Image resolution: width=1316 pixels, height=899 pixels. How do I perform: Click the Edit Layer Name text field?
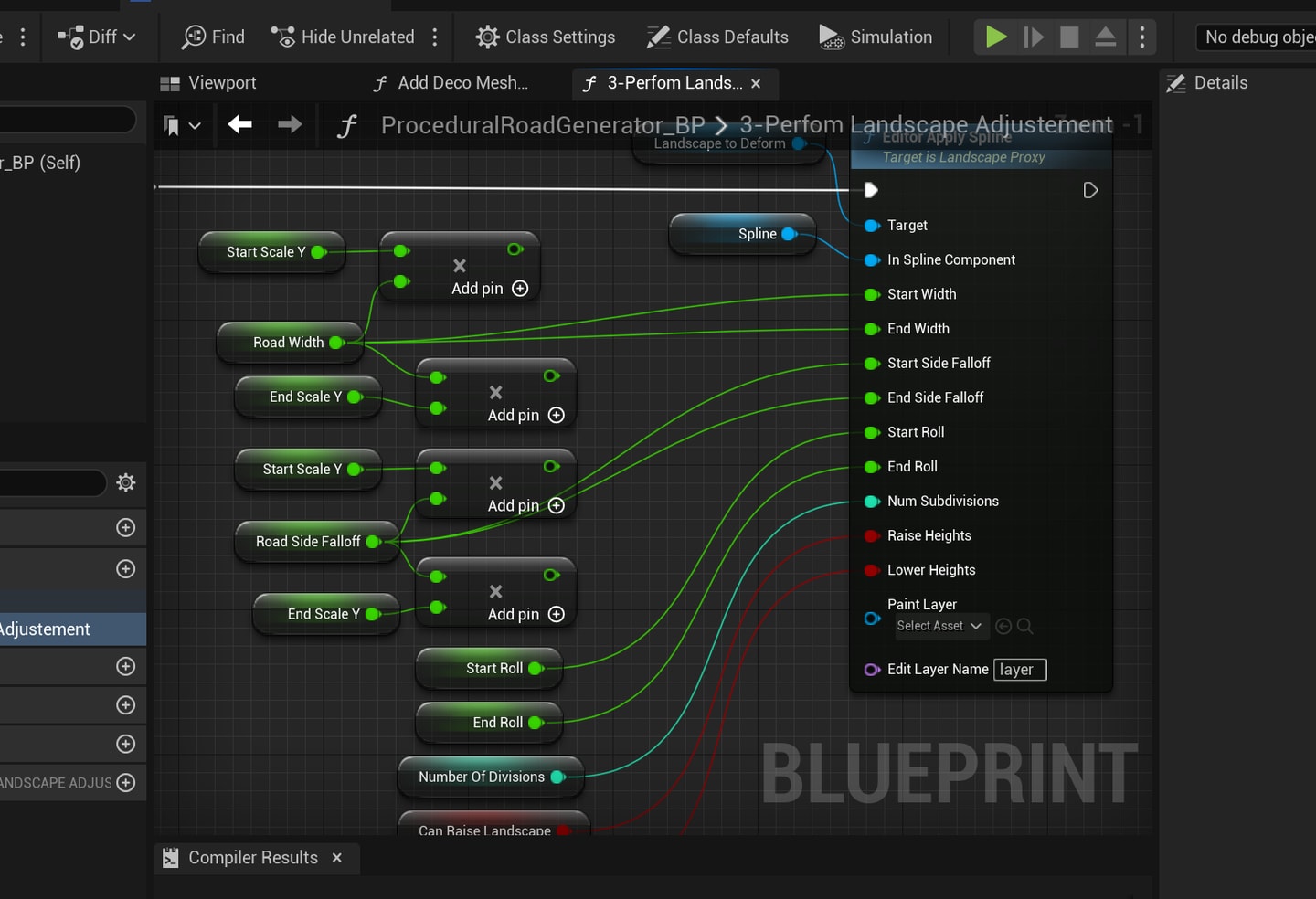1020,670
